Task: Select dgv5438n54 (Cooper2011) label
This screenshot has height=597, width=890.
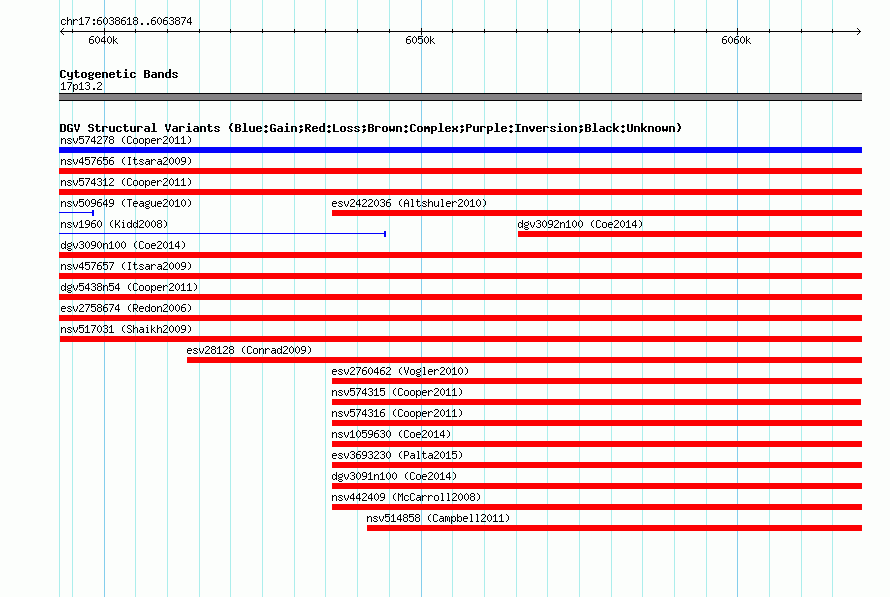Action: 129,287
